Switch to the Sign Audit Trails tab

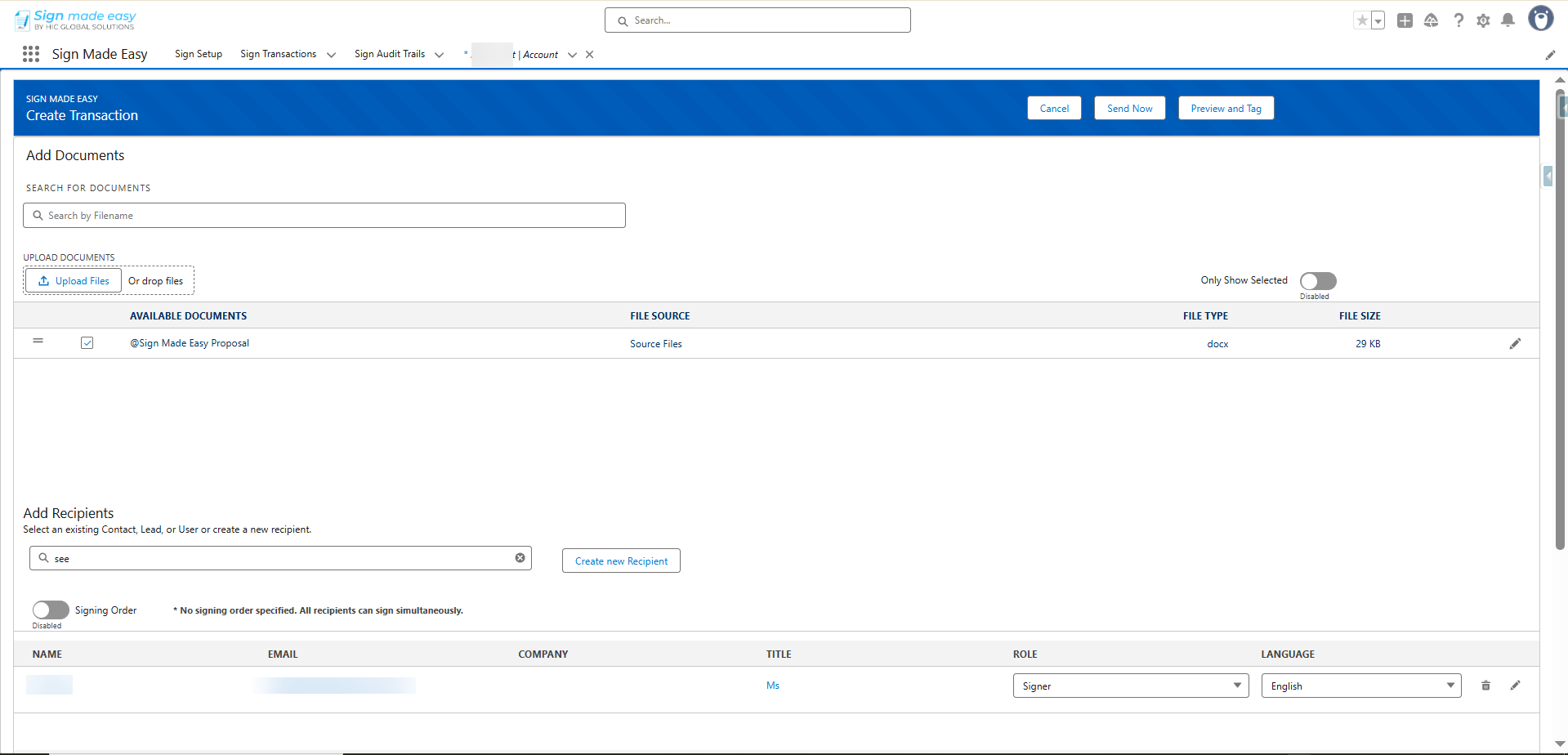pyautogui.click(x=390, y=54)
